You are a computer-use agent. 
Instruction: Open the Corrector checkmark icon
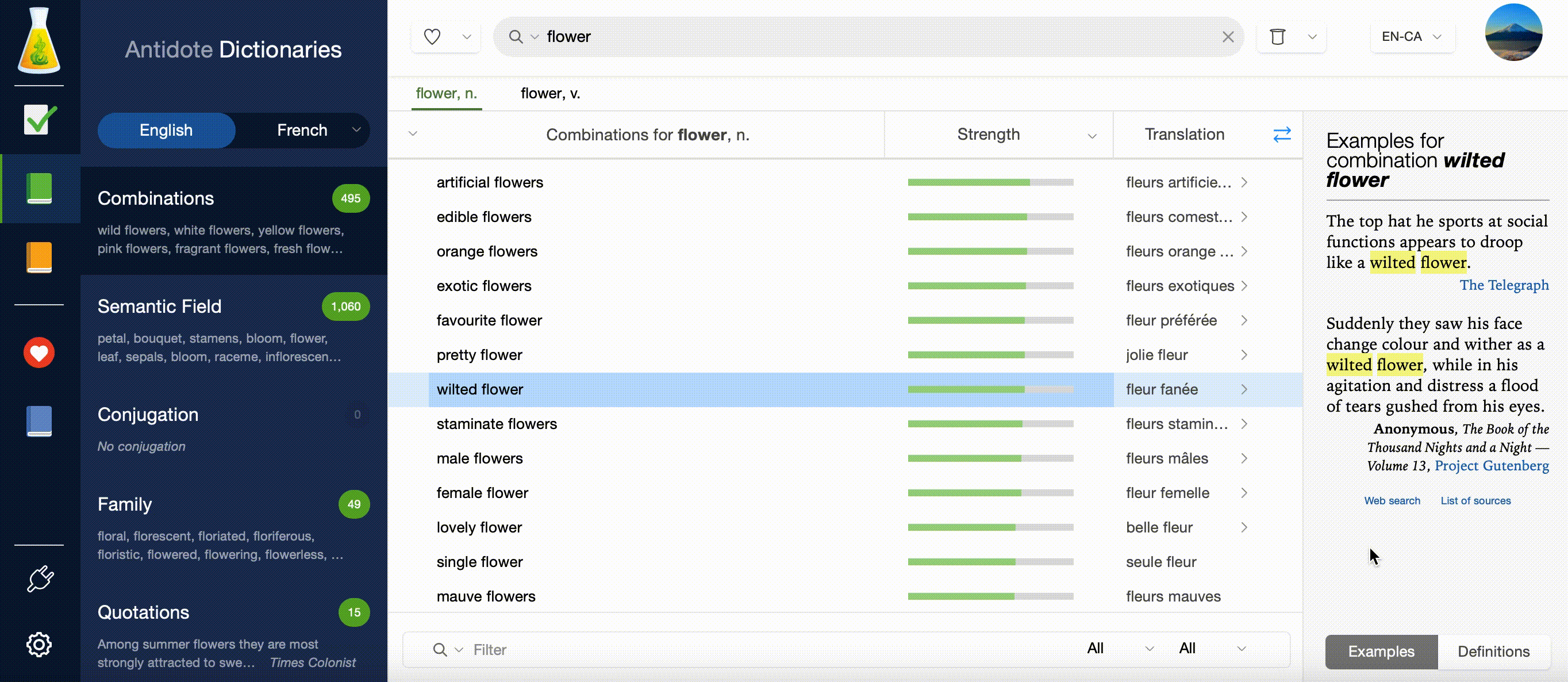(40, 120)
